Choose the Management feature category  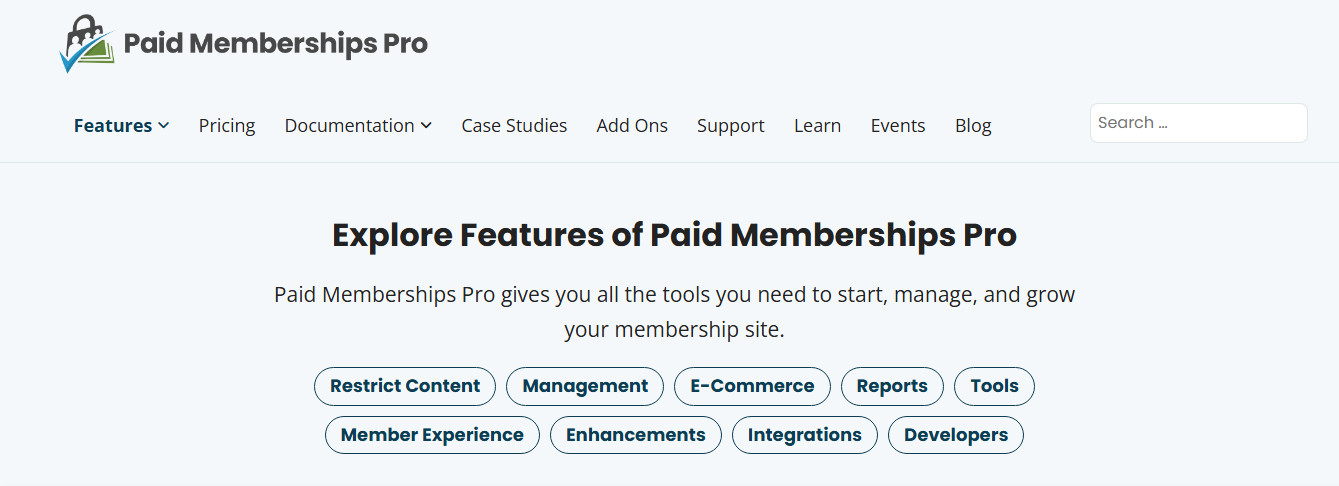(x=585, y=386)
